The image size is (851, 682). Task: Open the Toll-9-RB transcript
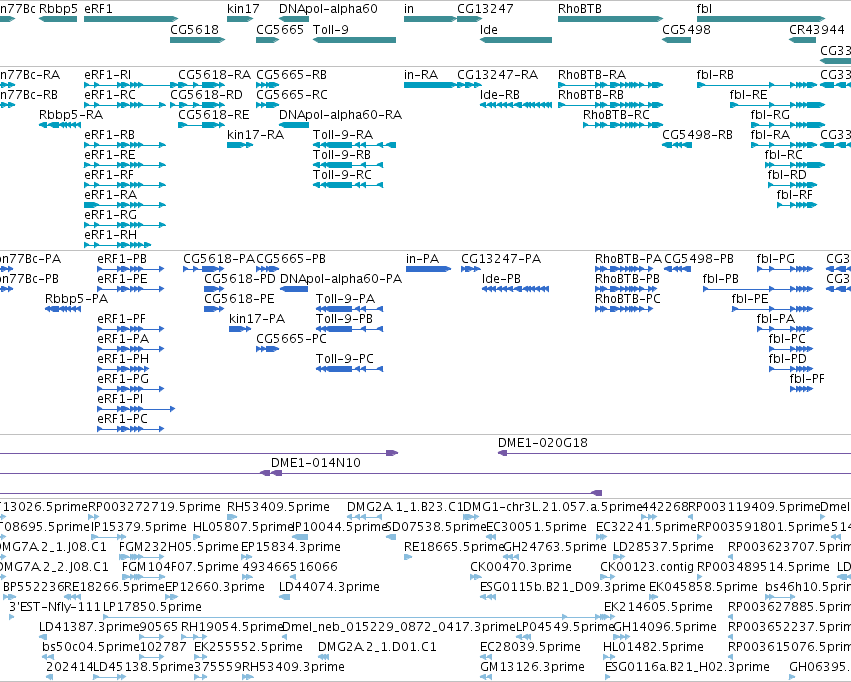click(x=342, y=155)
